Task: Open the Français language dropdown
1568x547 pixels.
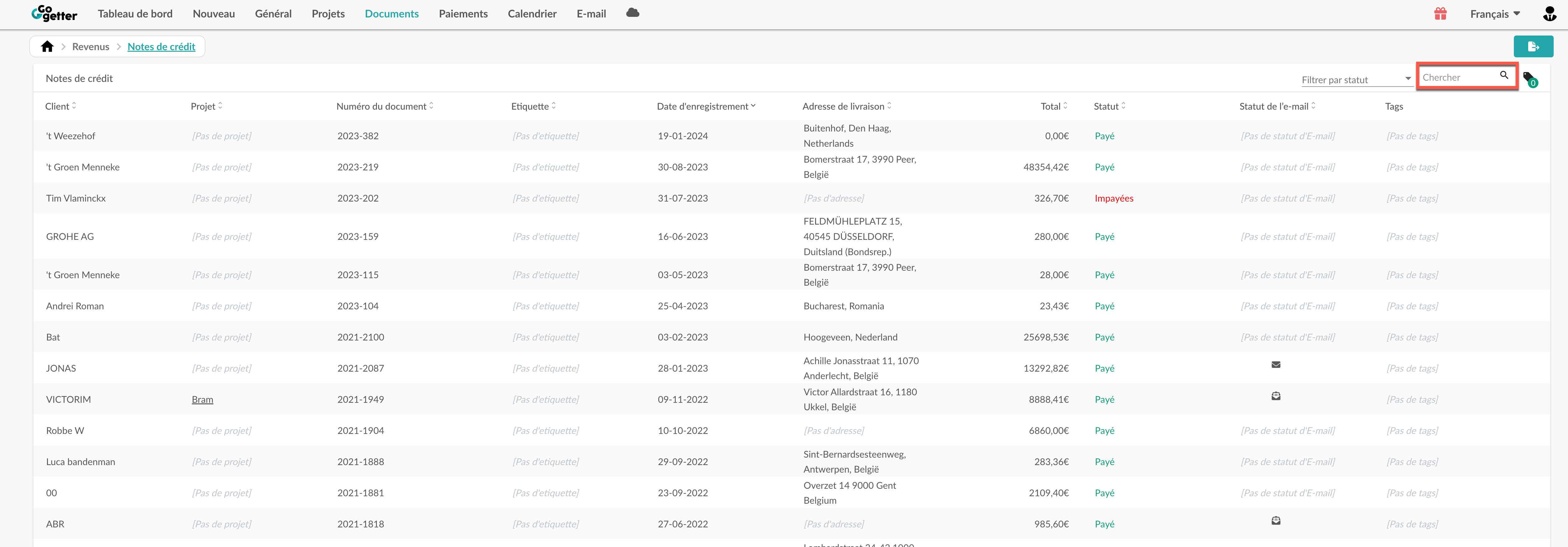Action: 1495,14
